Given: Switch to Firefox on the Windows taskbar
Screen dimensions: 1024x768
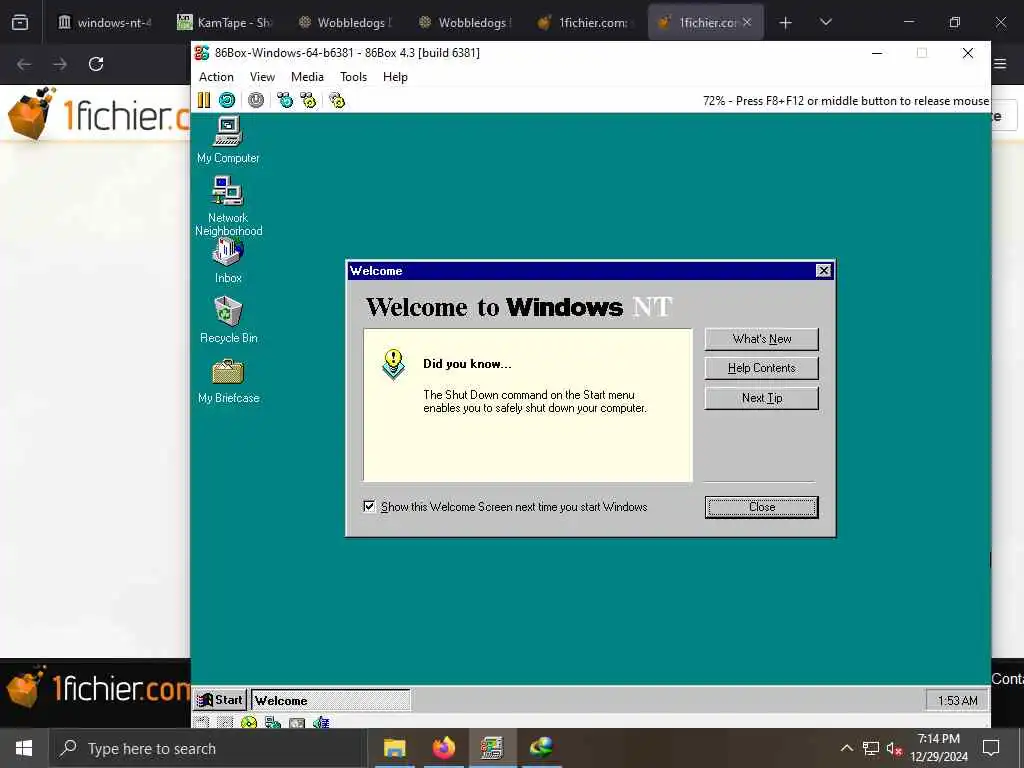Looking at the screenshot, I should point(443,748).
